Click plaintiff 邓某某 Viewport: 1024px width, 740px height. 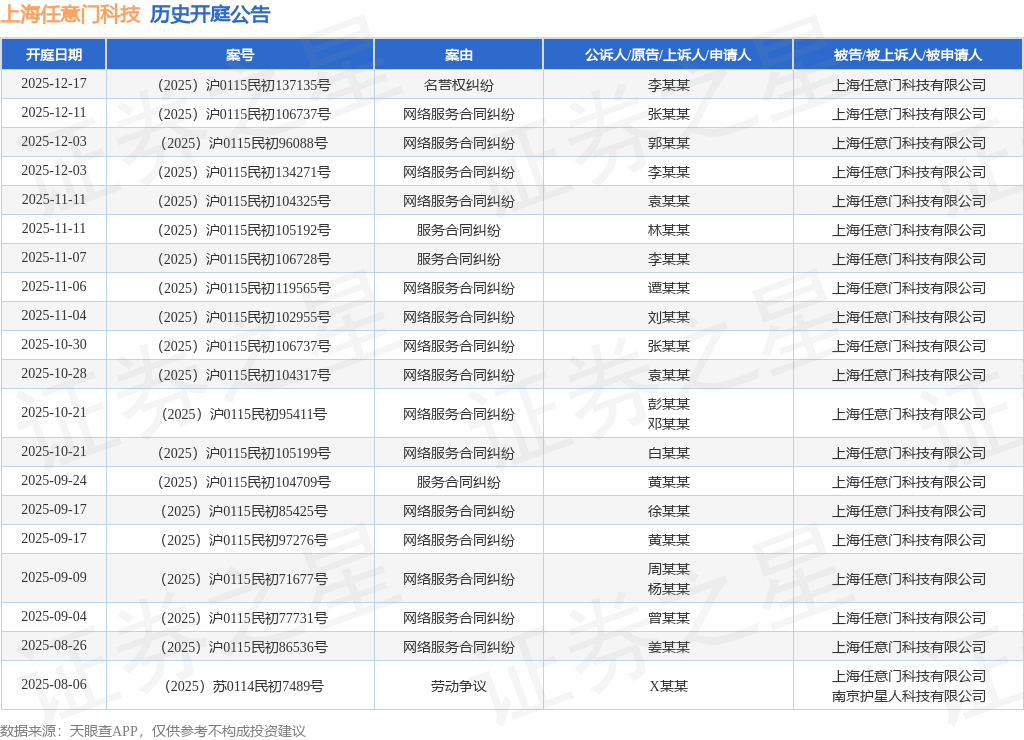click(x=669, y=424)
